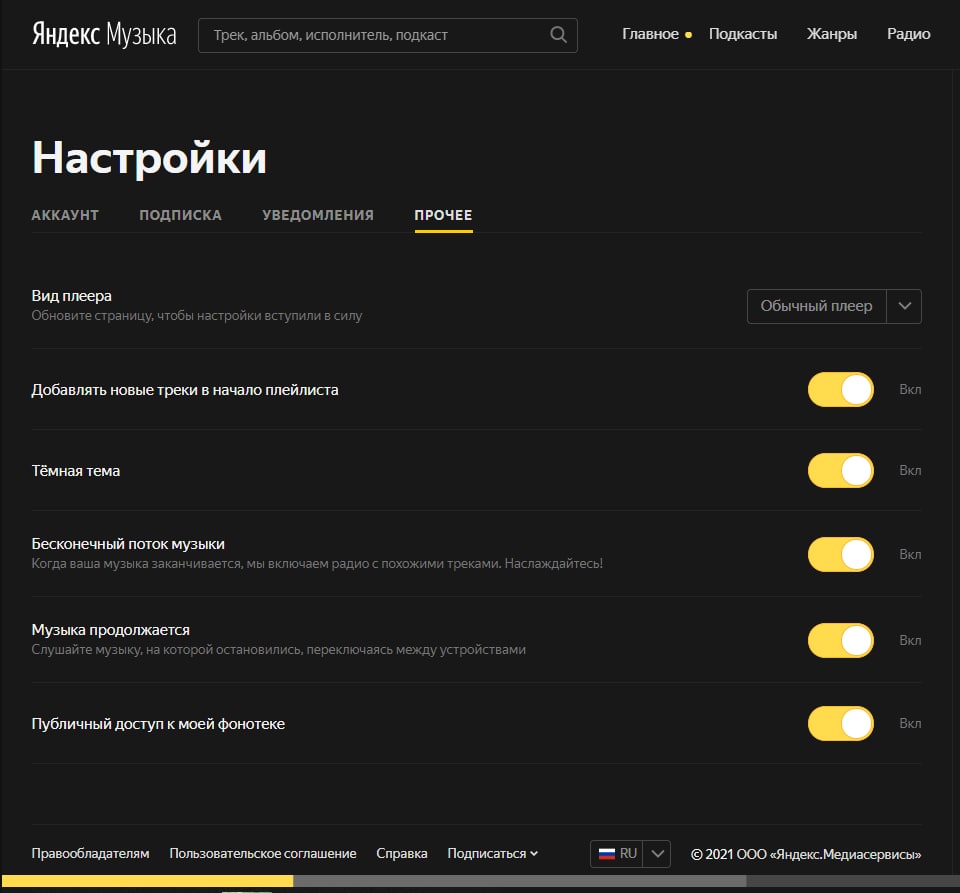The width and height of the screenshot is (960, 893).
Task: Click the Настройки page heading
Action: tap(149, 158)
